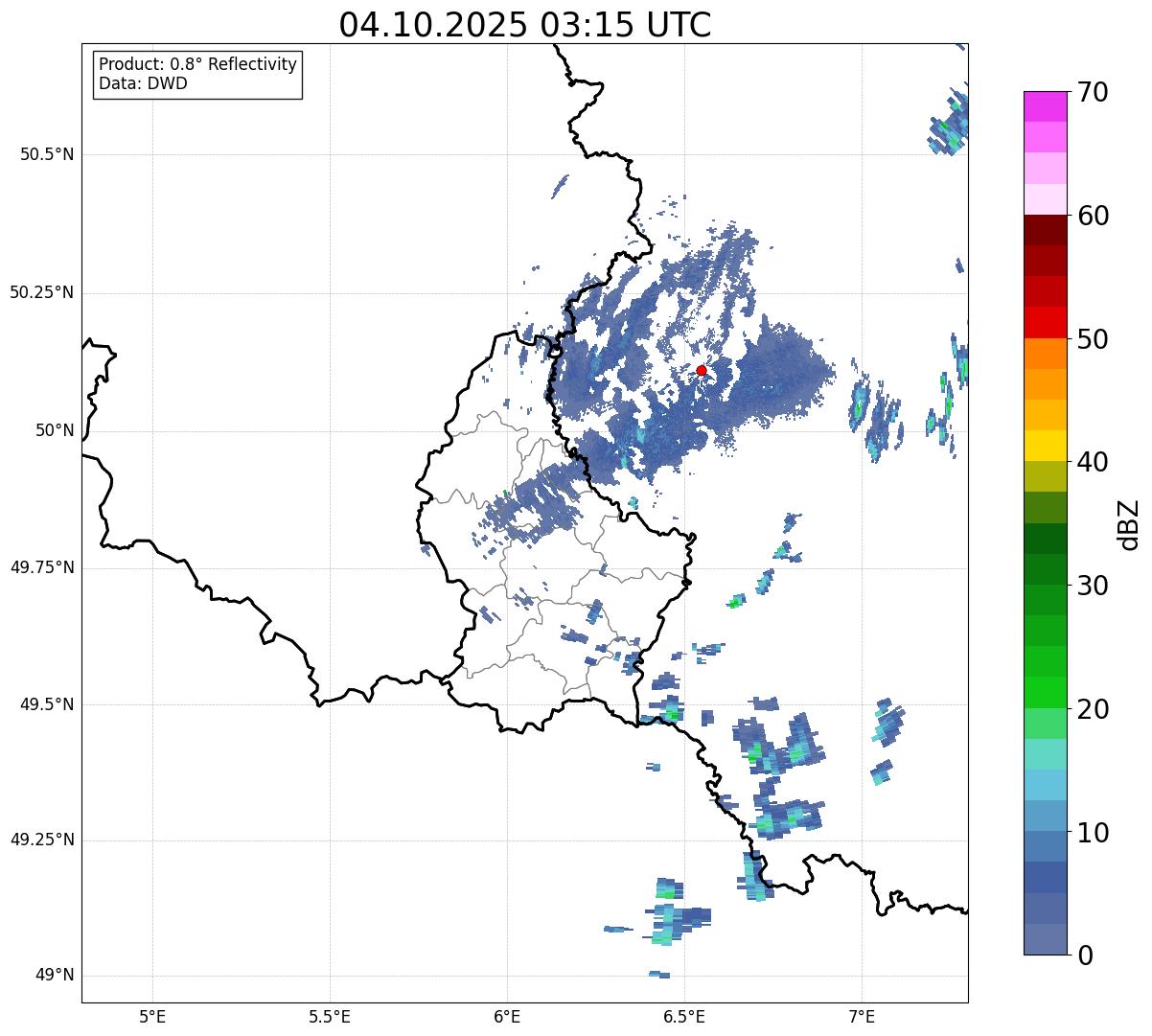Click the colorbar tick label 60

click(x=1093, y=216)
